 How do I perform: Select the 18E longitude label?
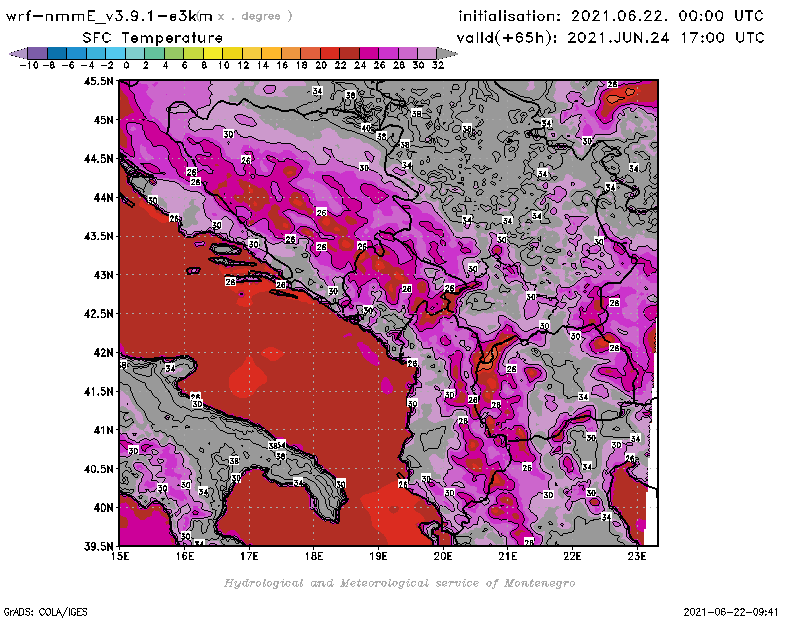[x=314, y=556]
